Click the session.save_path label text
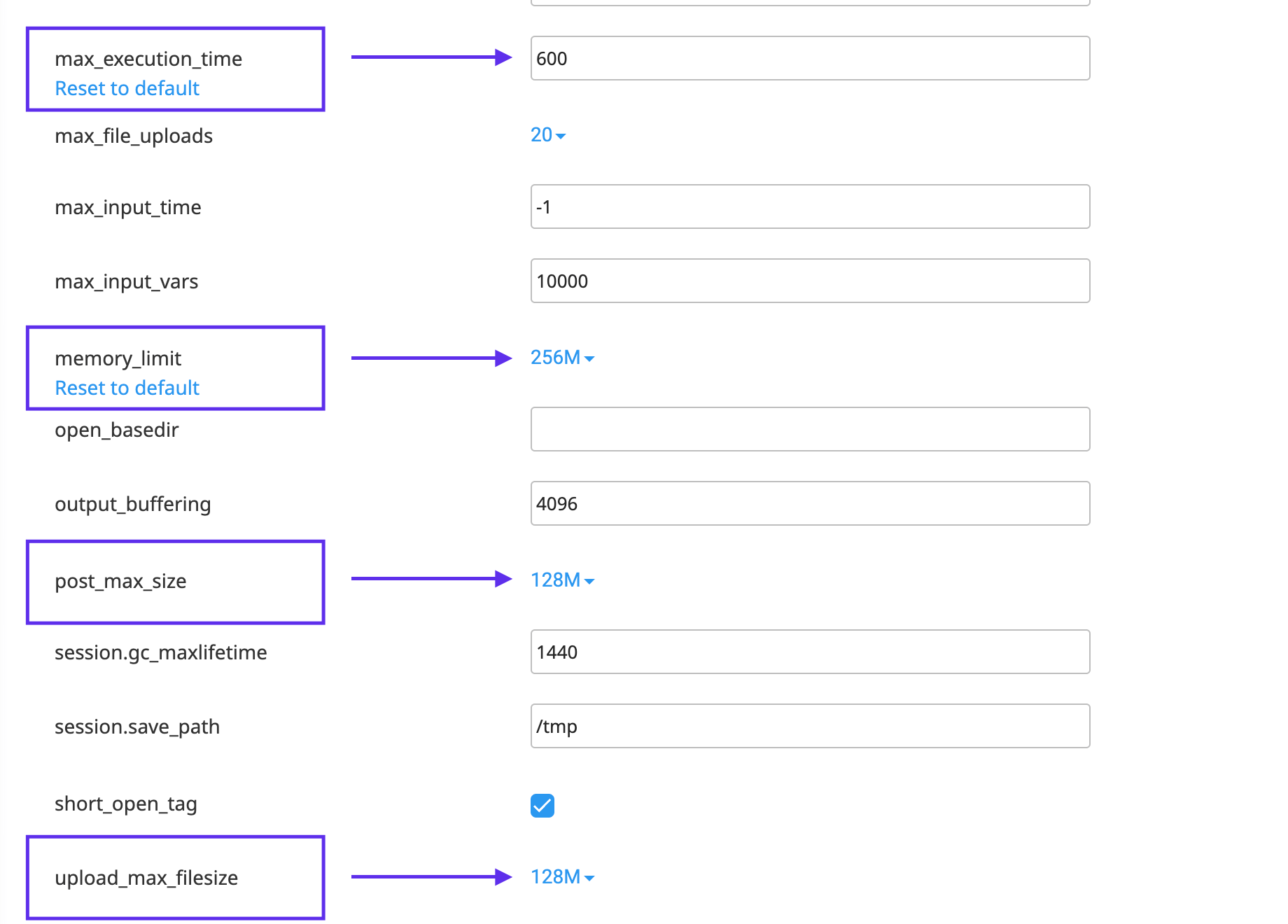Viewport: 1288px width, 924px height. click(x=137, y=727)
